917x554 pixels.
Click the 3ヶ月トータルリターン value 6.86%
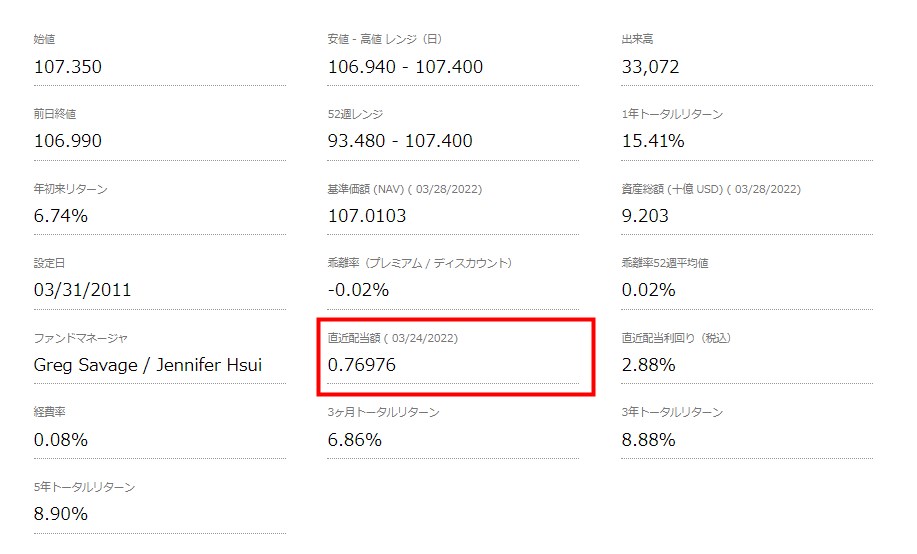point(354,440)
